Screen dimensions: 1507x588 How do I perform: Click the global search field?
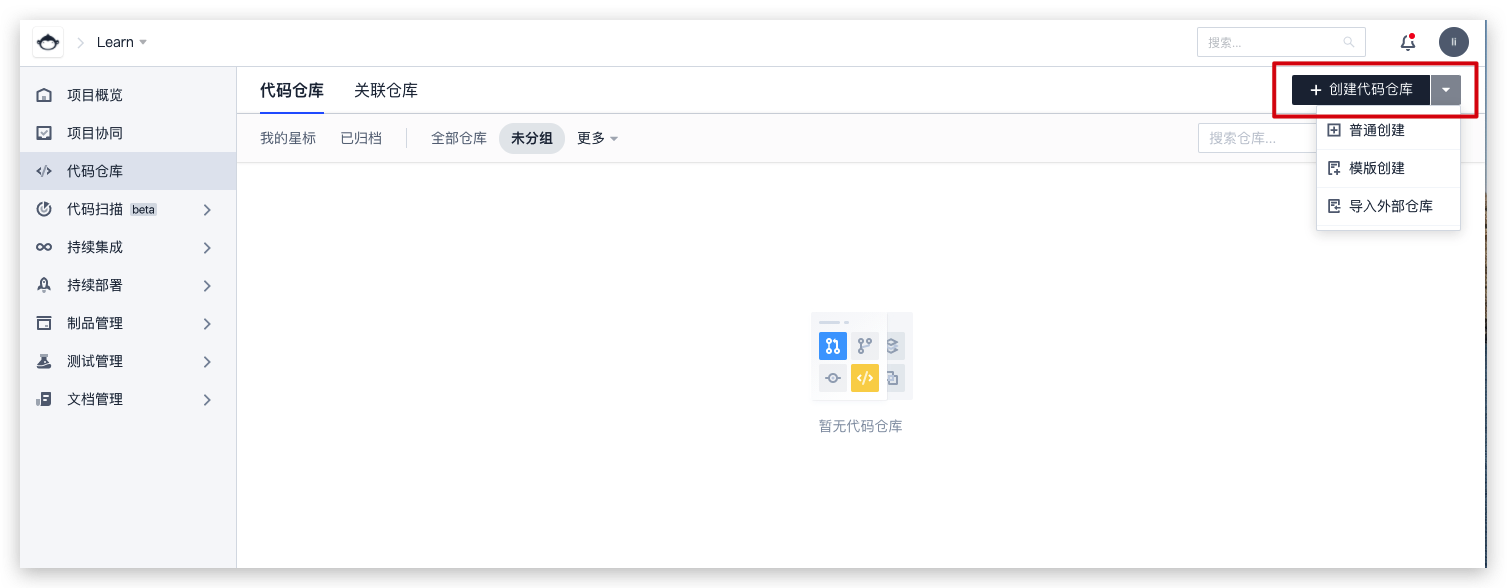tap(1281, 42)
